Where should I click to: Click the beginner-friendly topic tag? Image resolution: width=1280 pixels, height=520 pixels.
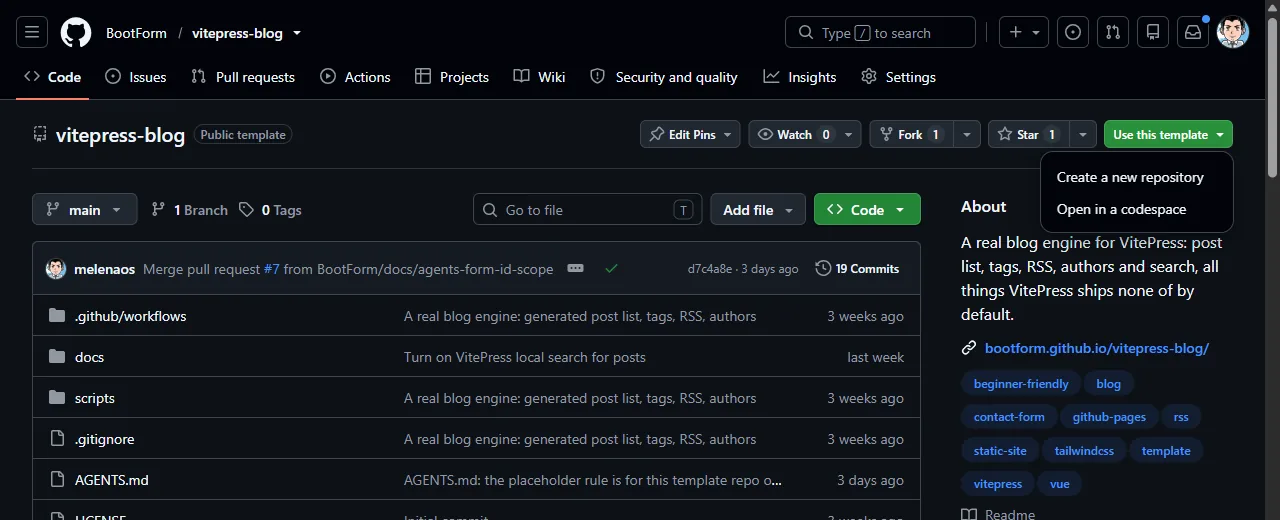pos(1021,384)
